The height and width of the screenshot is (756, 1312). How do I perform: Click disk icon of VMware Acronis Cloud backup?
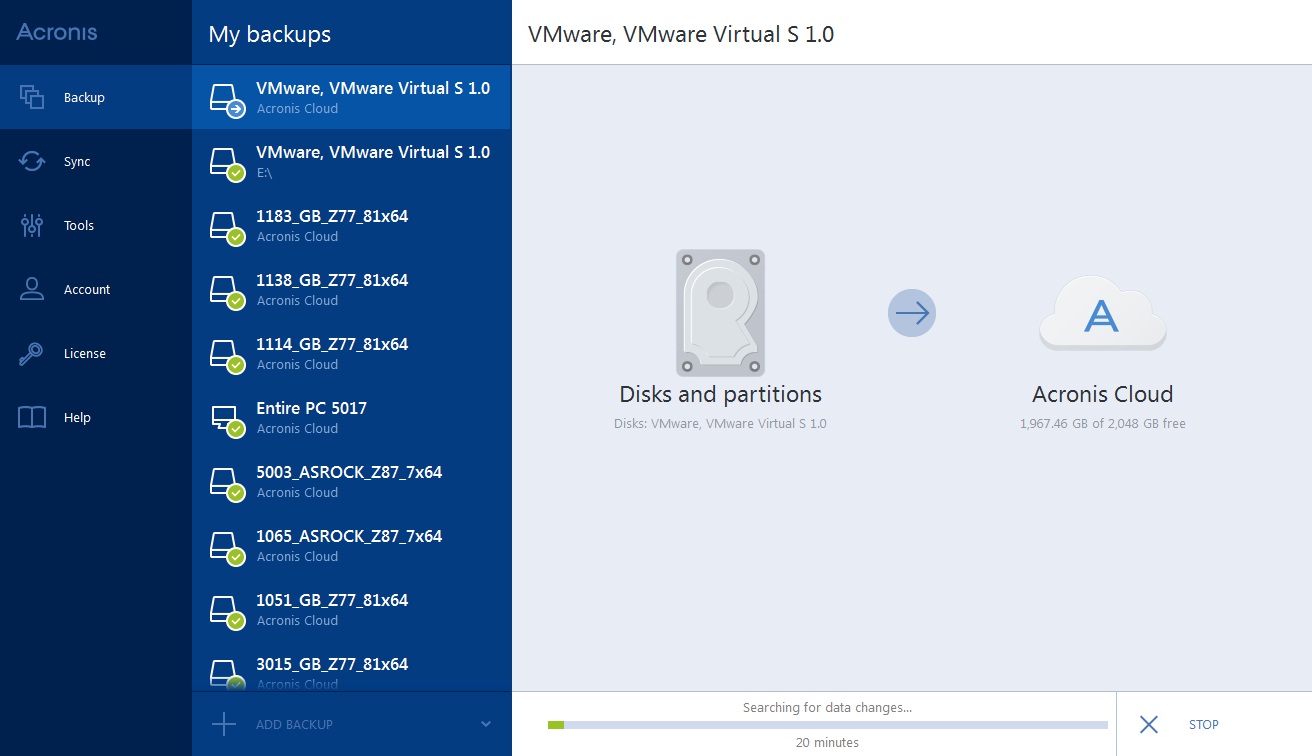(x=226, y=100)
